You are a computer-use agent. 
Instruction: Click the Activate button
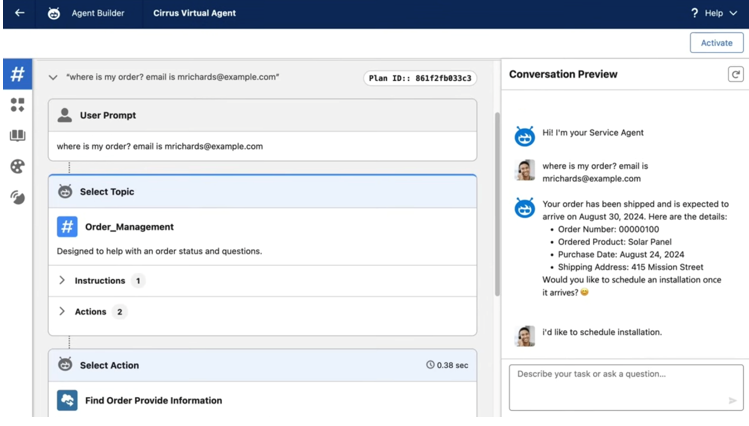pyautogui.click(x=716, y=43)
